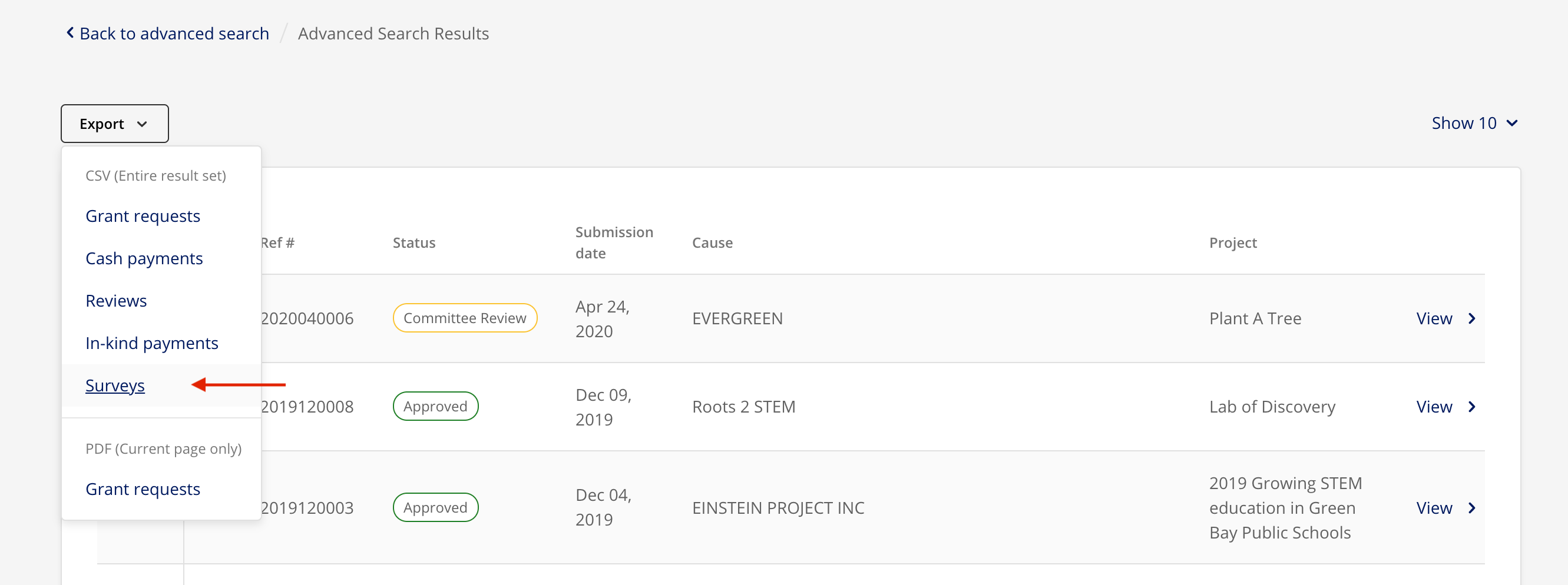Select Surveys export option
This screenshot has height=585, width=1568.
(114, 385)
